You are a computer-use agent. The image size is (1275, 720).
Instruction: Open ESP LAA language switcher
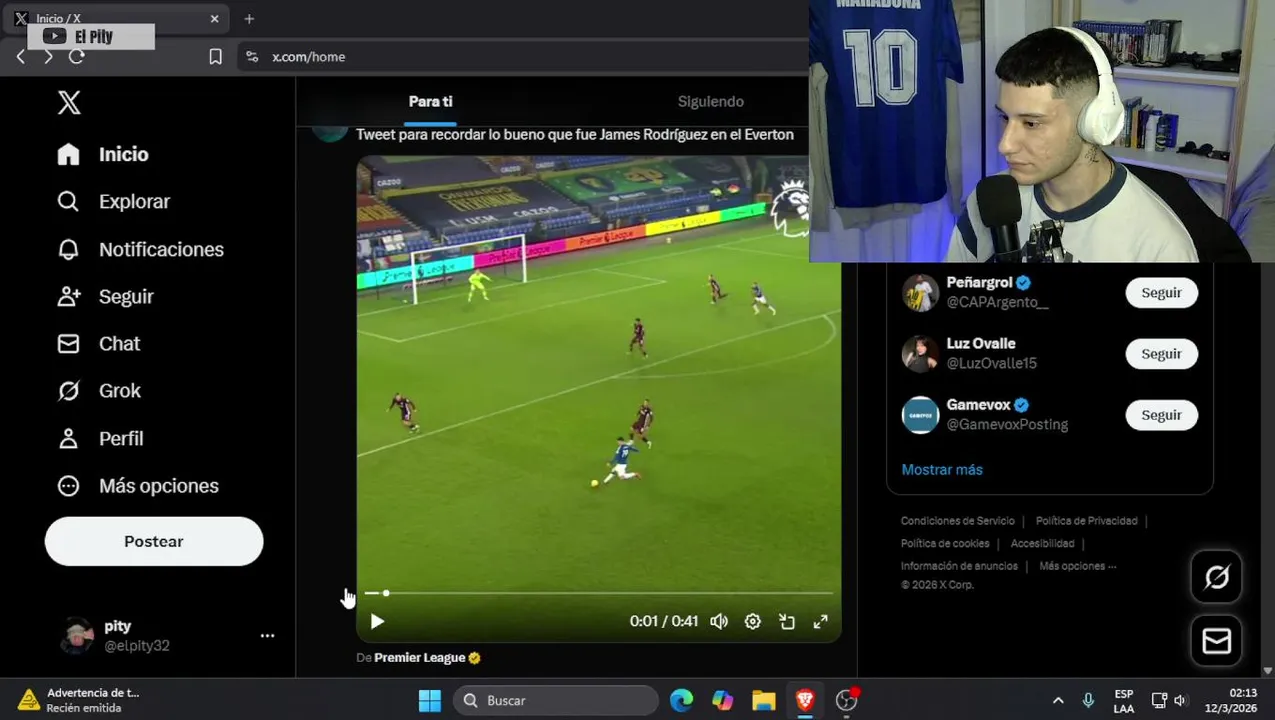pyautogui.click(x=1124, y=700)
